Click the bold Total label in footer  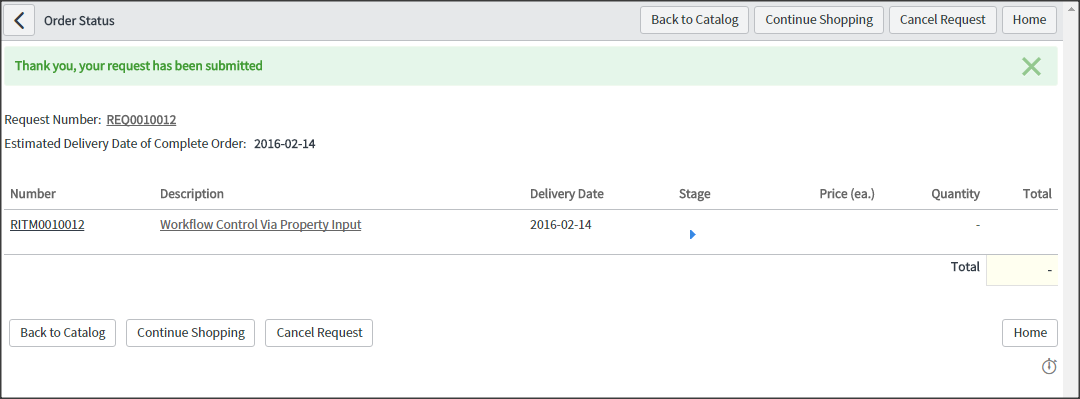[965, 267]
